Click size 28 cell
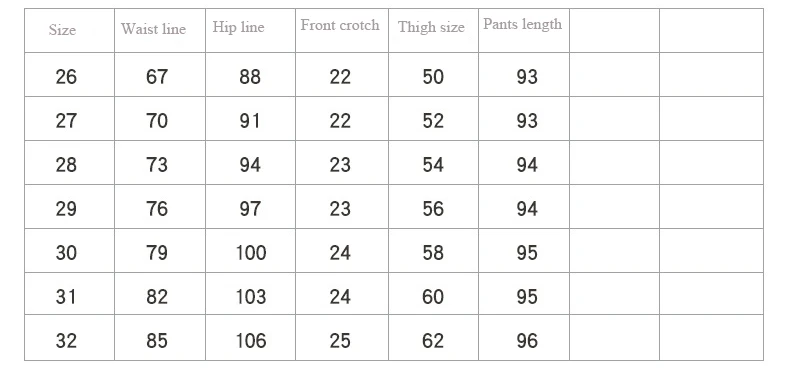Viewport: 790px width, 379px height. click(x=66, y=165)
